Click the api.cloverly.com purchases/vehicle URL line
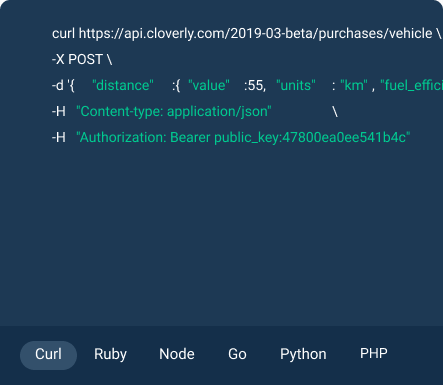The height and width of the screenshot is (385, 443). click(x=247, y=34)
